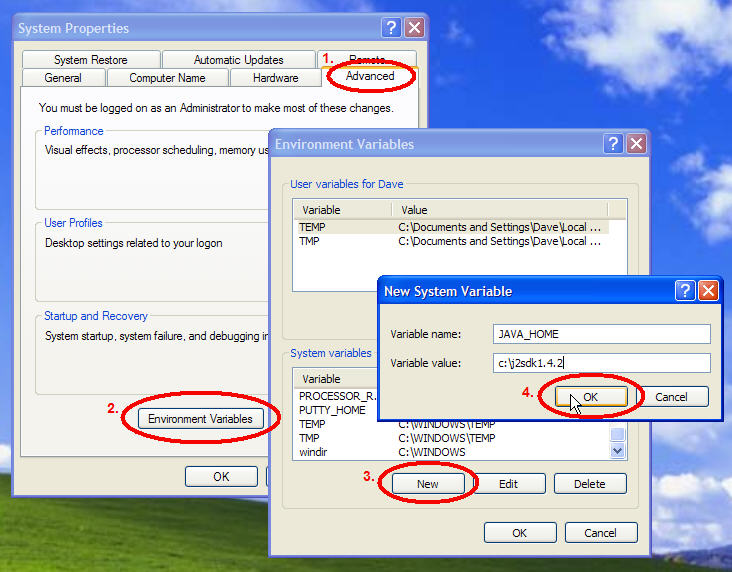
Task: Close the System Properties window
Action: [x=414, y=28]
